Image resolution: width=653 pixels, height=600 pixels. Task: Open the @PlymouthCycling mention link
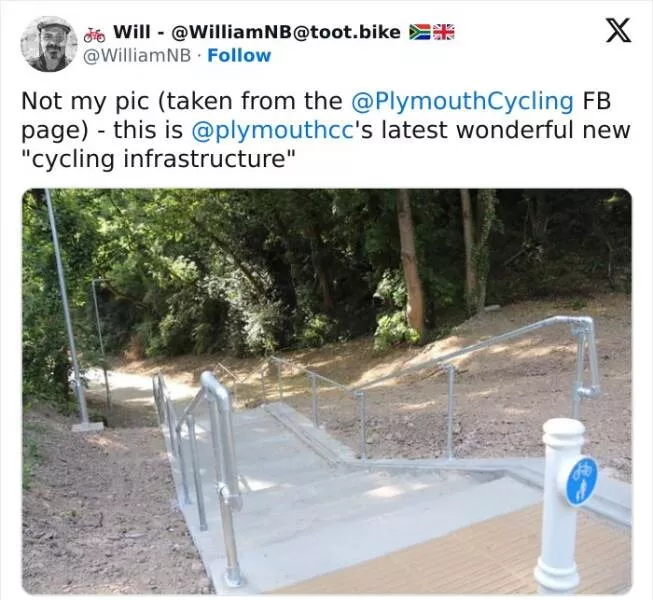point(462,102)
